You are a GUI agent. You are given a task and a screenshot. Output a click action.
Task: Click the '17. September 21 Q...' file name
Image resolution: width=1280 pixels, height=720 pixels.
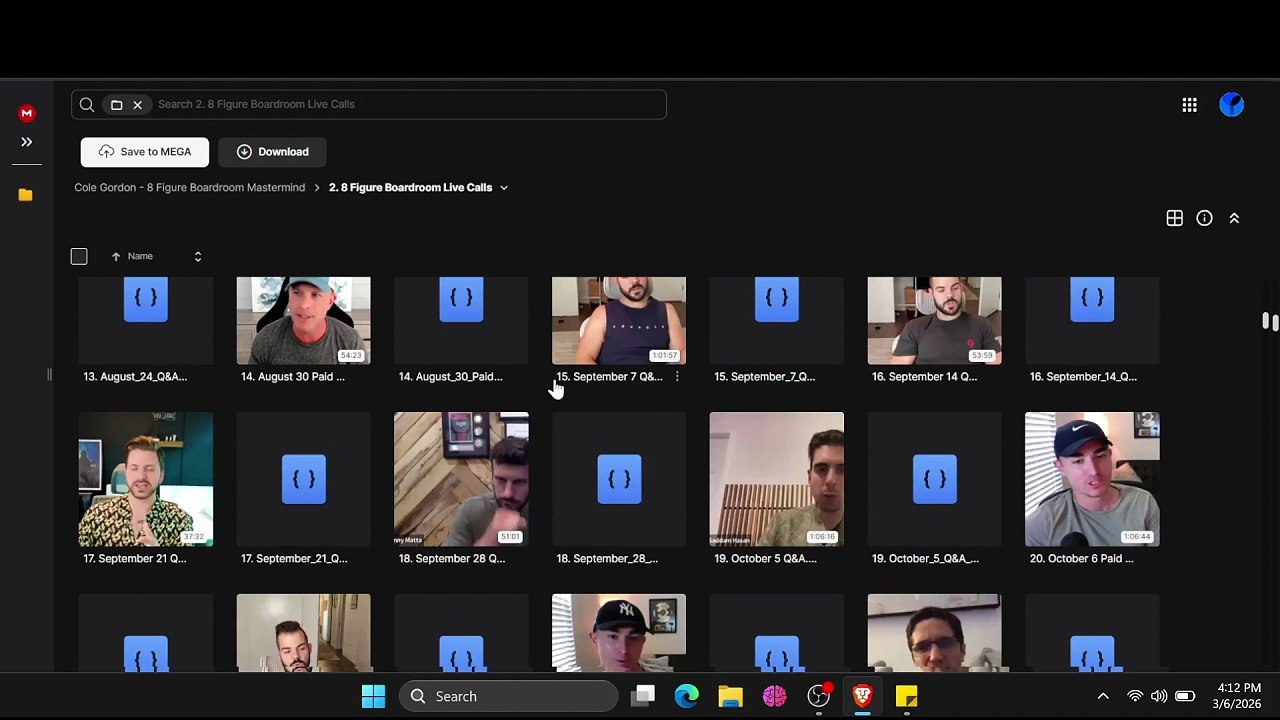tap(135, 559)
